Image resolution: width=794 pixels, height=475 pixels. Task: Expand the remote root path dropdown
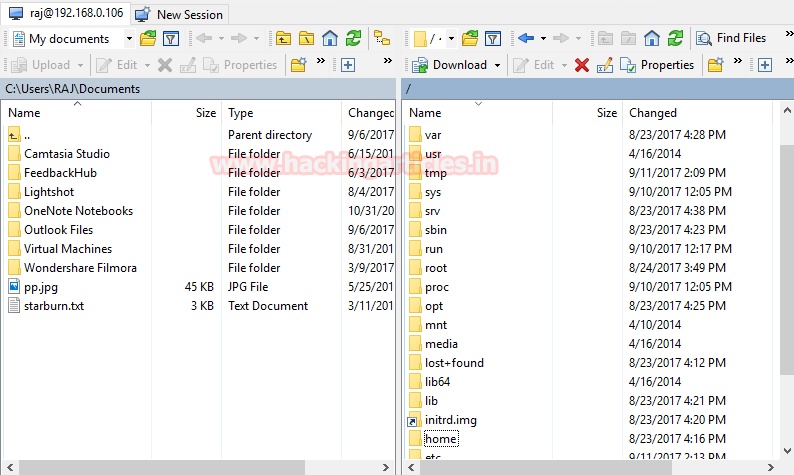[451, 38]
